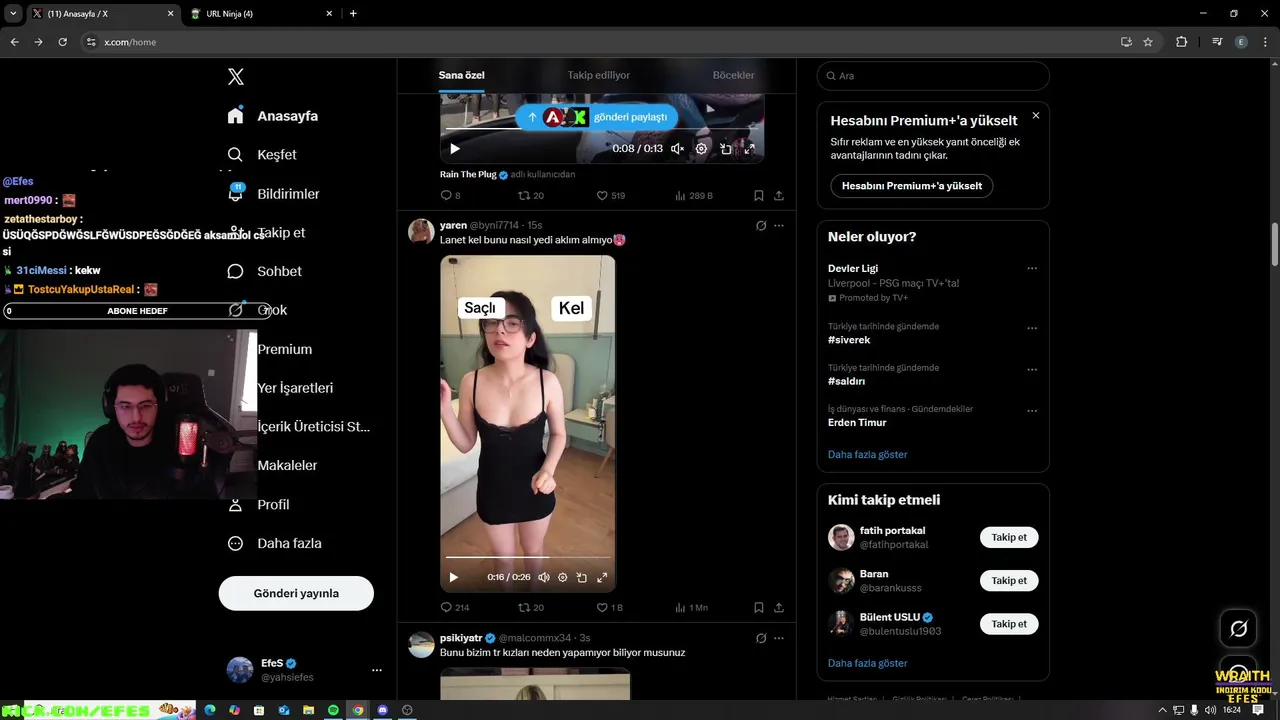Open more options on psikiyatr's post
The height and width of the screenshot is (720, 1280).
tap(779, 638)
